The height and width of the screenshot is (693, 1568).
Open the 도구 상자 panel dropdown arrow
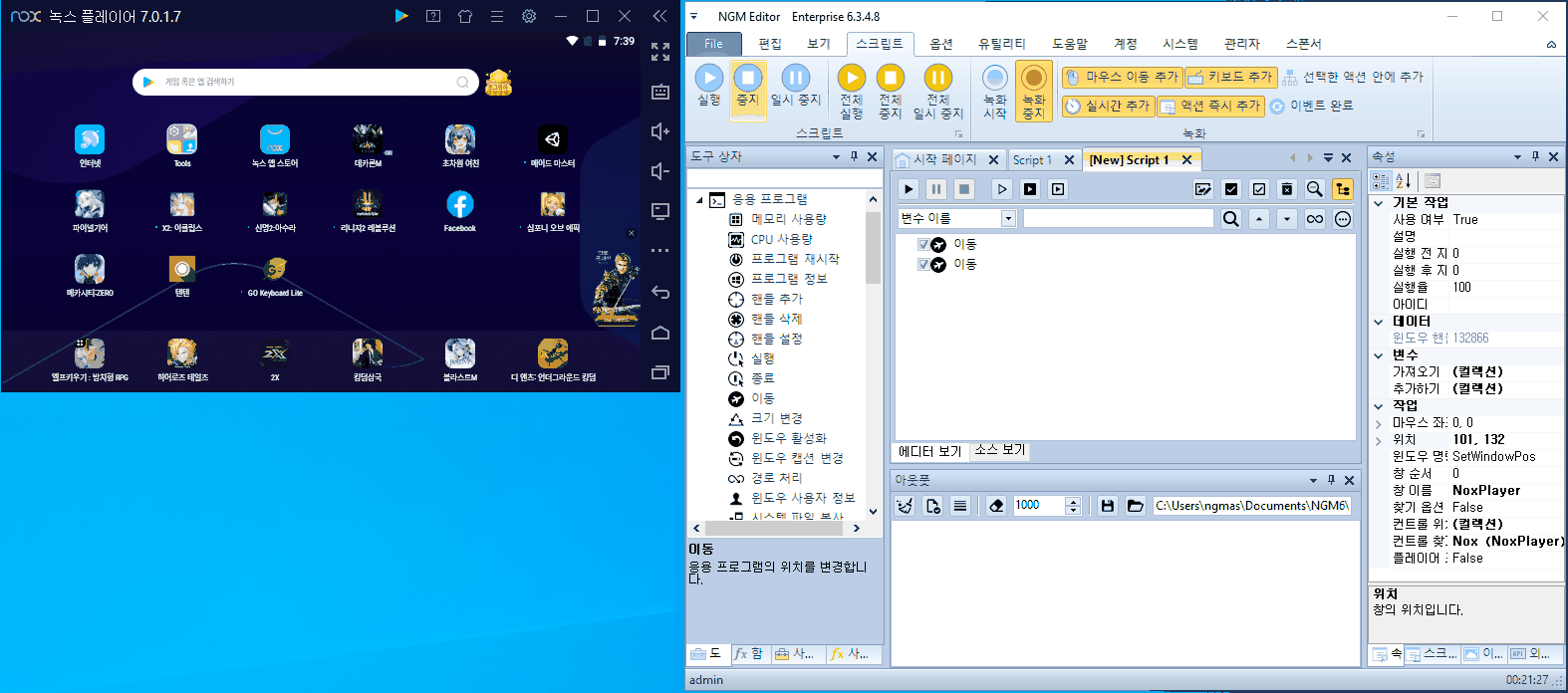(x=836, y=156)
